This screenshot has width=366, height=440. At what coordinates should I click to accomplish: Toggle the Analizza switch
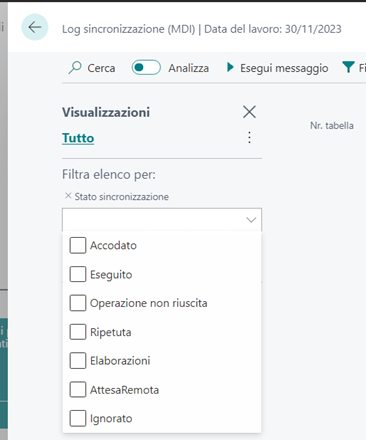146,68
